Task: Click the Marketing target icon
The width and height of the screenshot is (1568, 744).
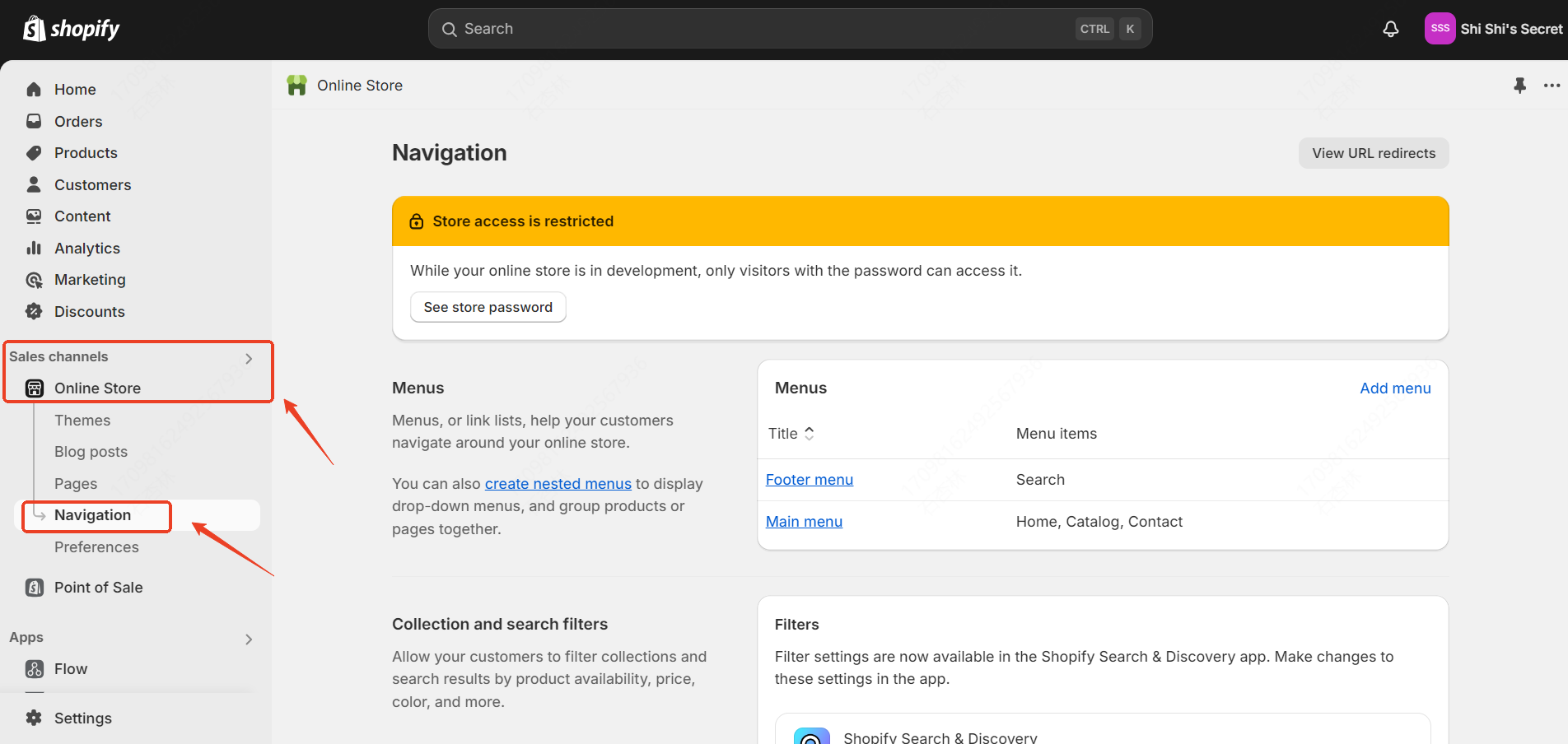Action: click(x=34, y=280)
